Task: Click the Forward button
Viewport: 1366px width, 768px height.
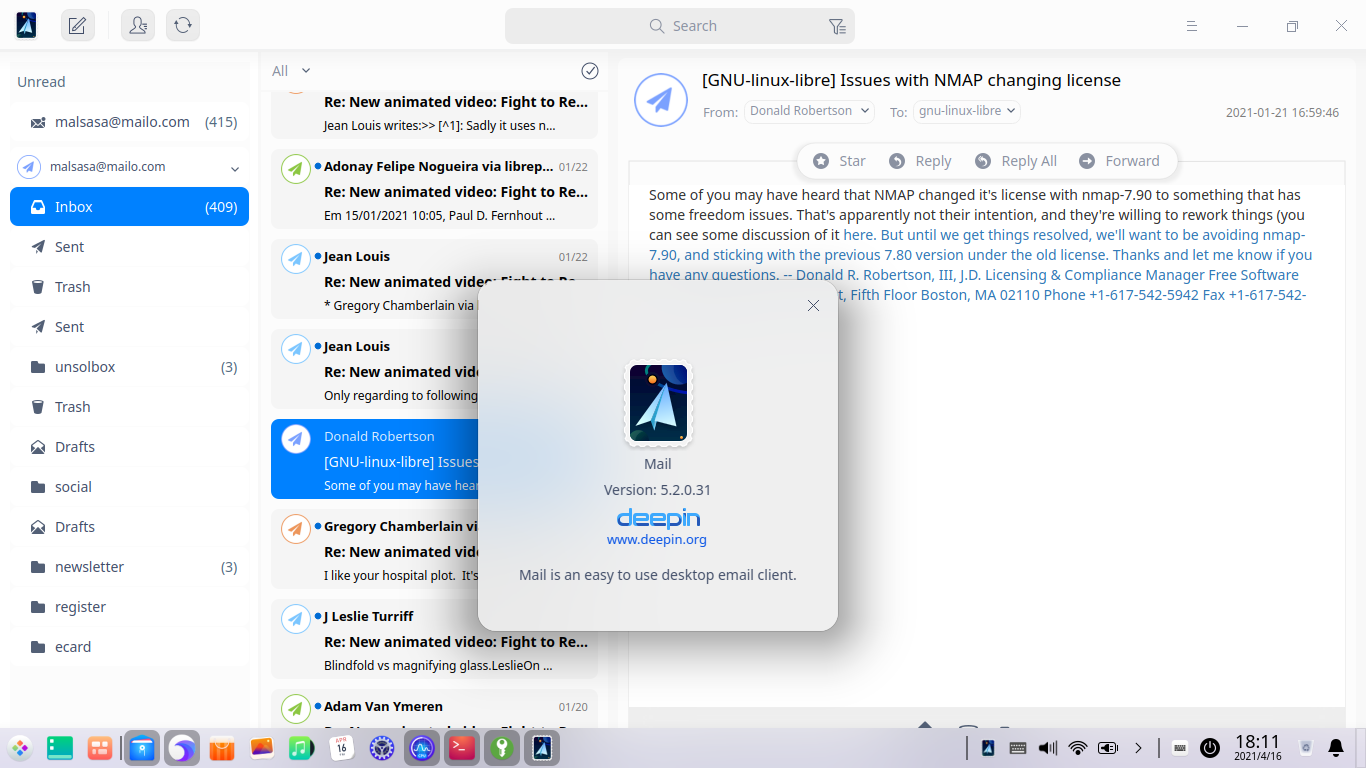Action: coord(1119,161)
